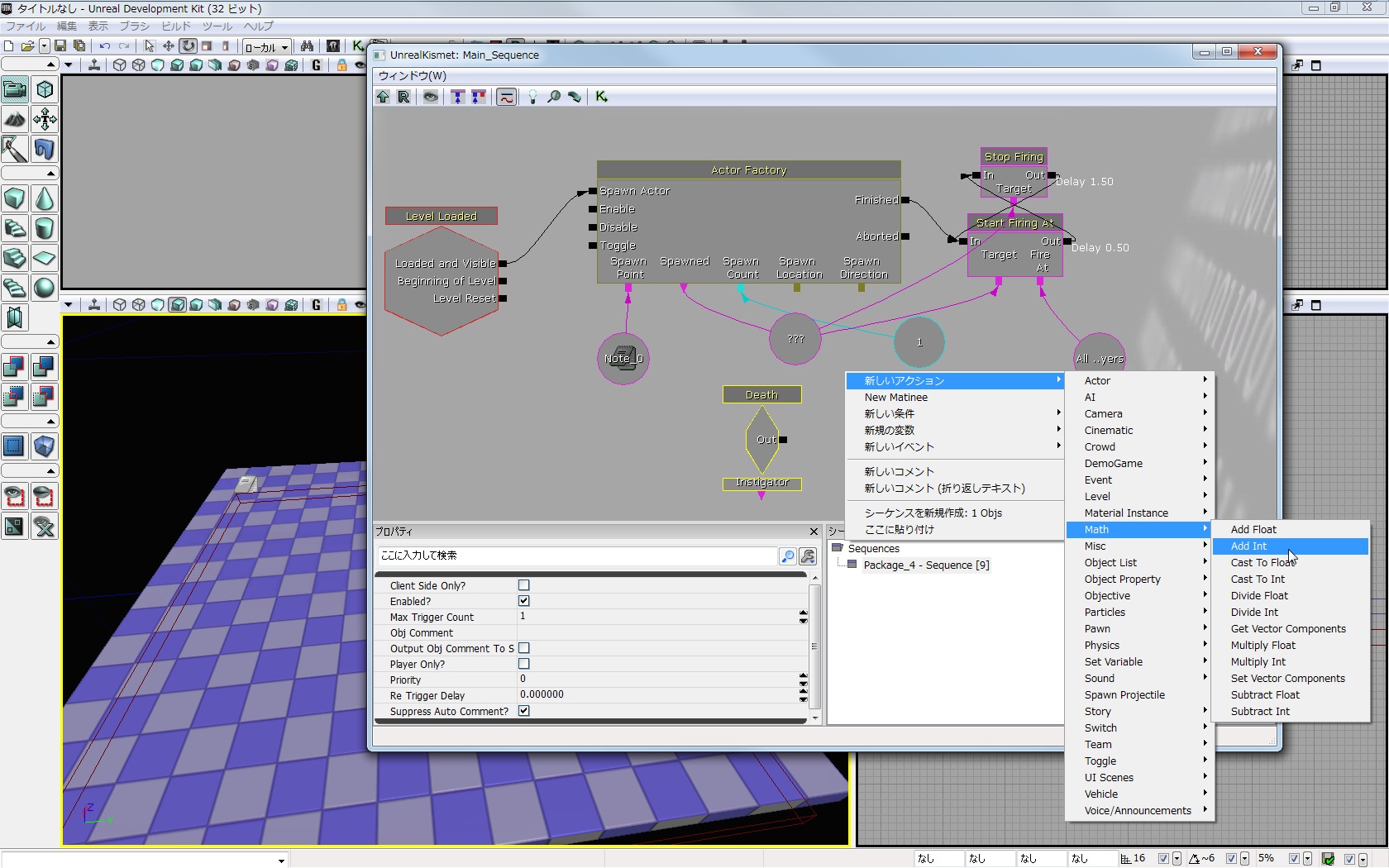Uncheck the Enabled? checkbox
Screen dimensions: 1389x868
(x=523, y=601)
